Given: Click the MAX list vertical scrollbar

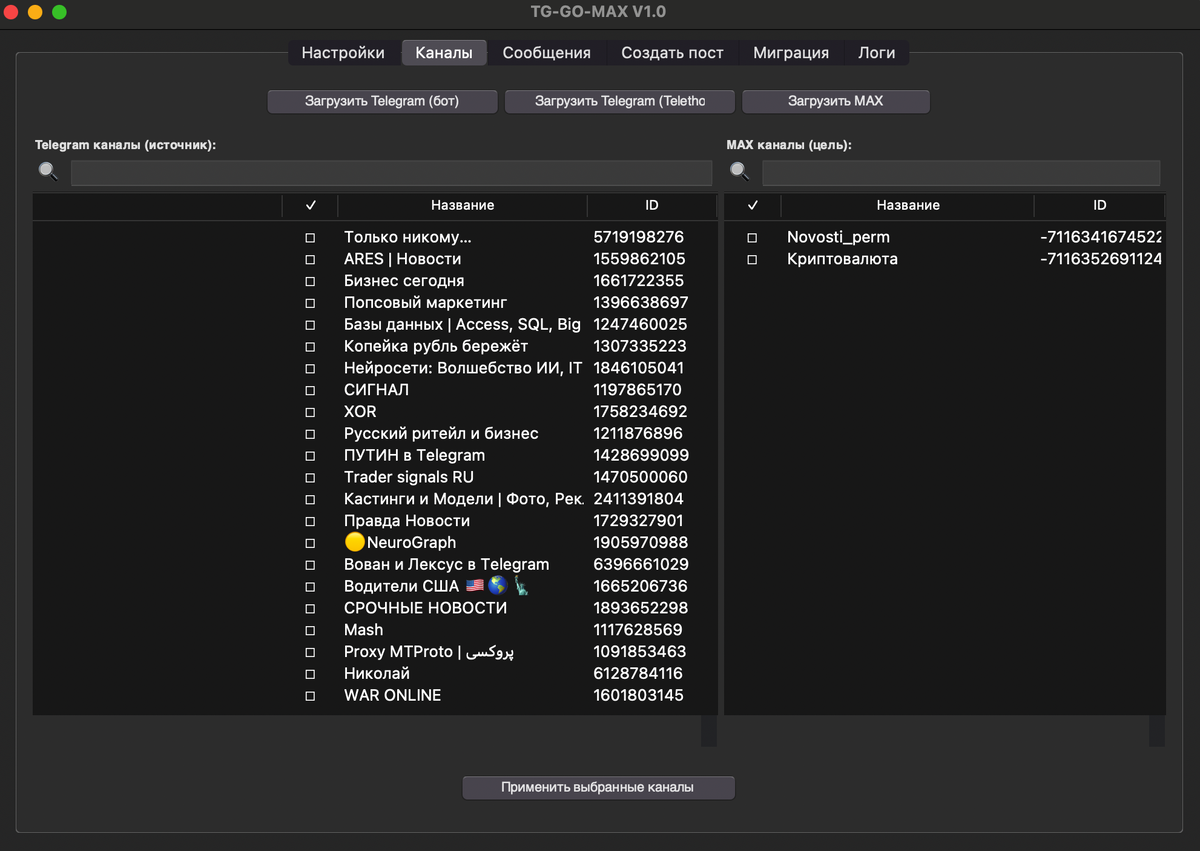Looking at the screenshot, I should click(x=1157, y=731).
